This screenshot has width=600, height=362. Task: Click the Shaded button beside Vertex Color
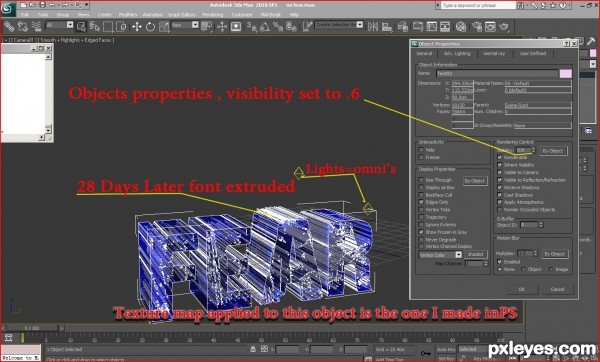tap(475, 254)
